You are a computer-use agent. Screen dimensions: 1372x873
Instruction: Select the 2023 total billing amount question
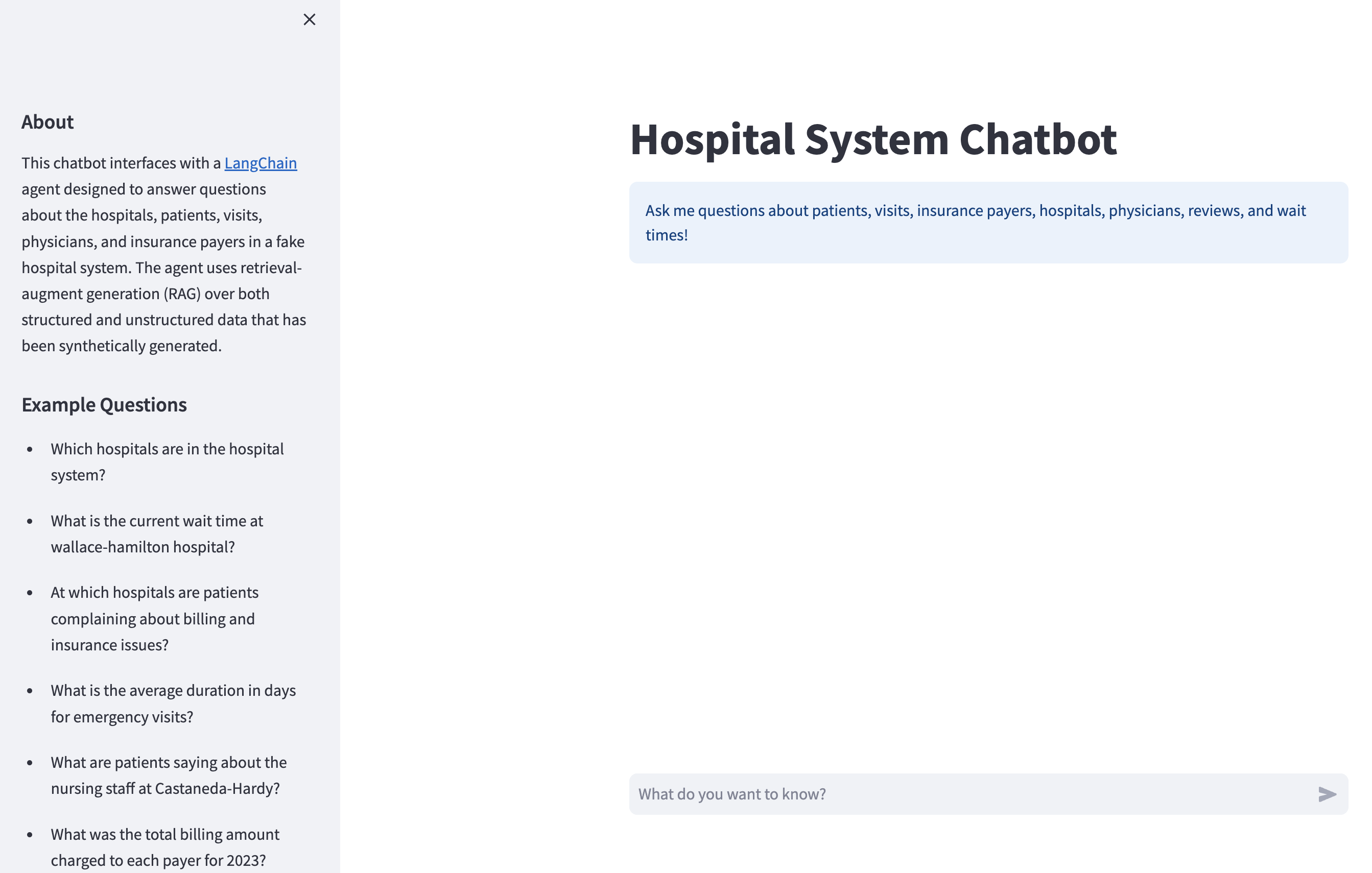(x=164, y=847)
